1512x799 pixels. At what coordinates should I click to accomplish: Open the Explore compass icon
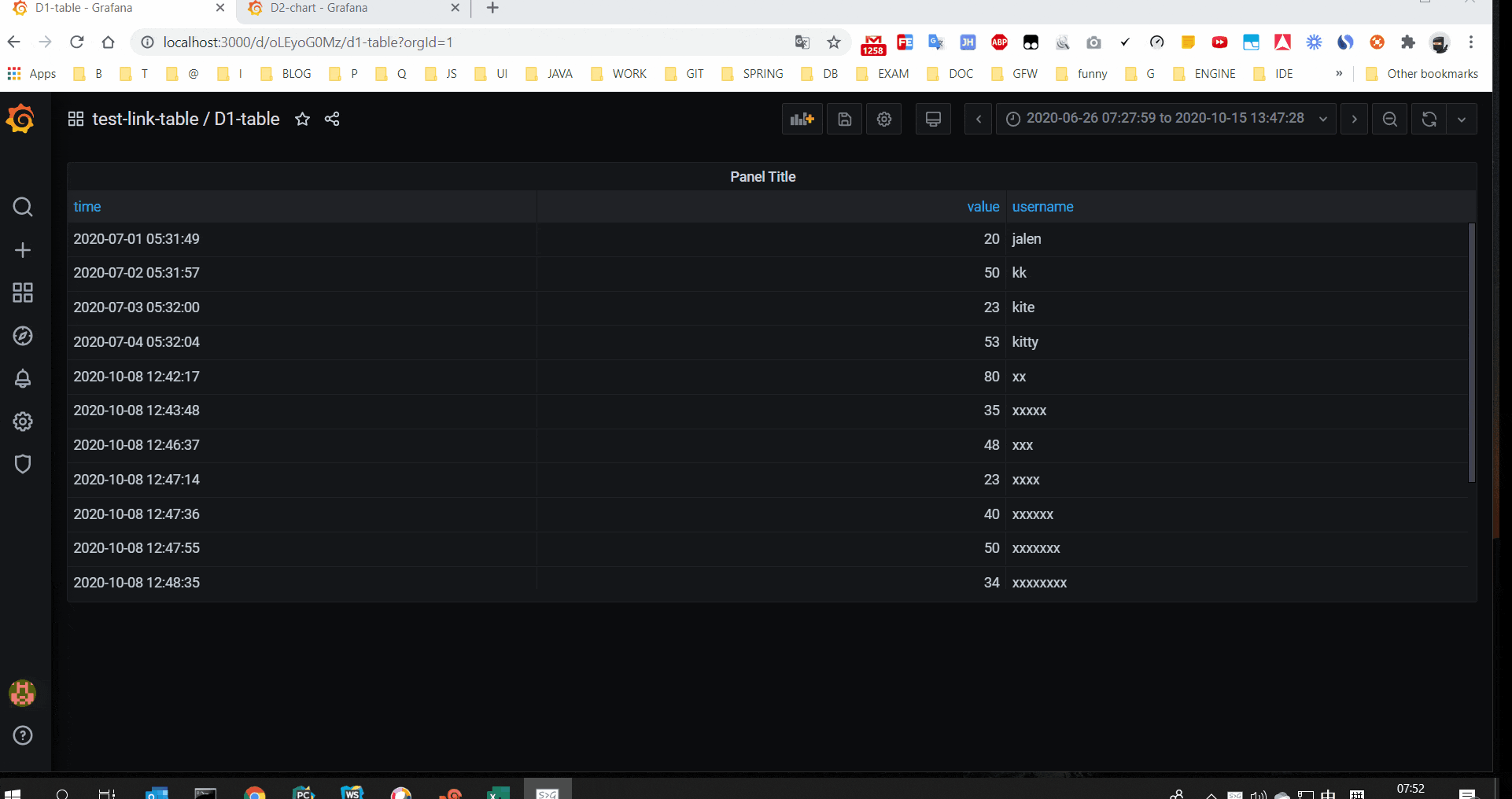(x=23, y=336)
